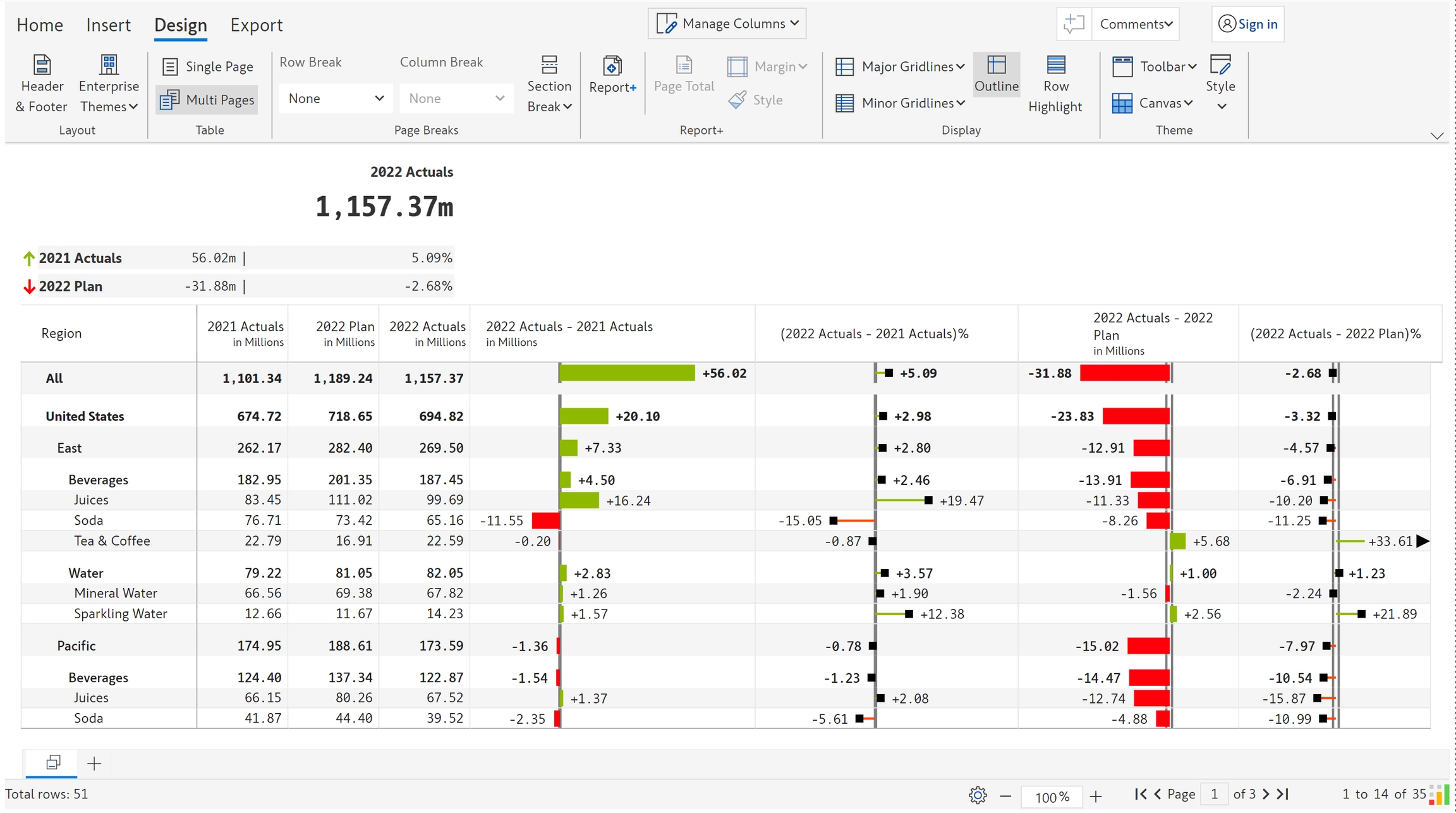Click the add new sheet plus icon
Screen dimensions: 1456x813
94,764
